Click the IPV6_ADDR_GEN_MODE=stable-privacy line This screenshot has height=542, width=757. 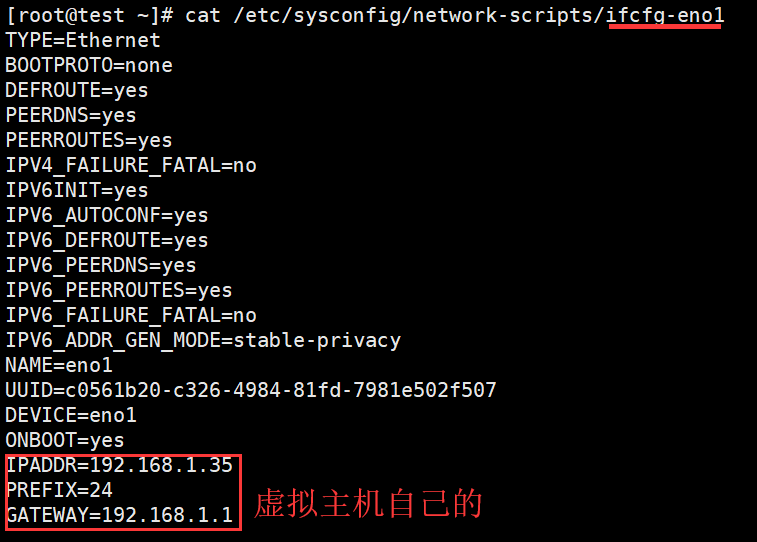click(203, 340)
